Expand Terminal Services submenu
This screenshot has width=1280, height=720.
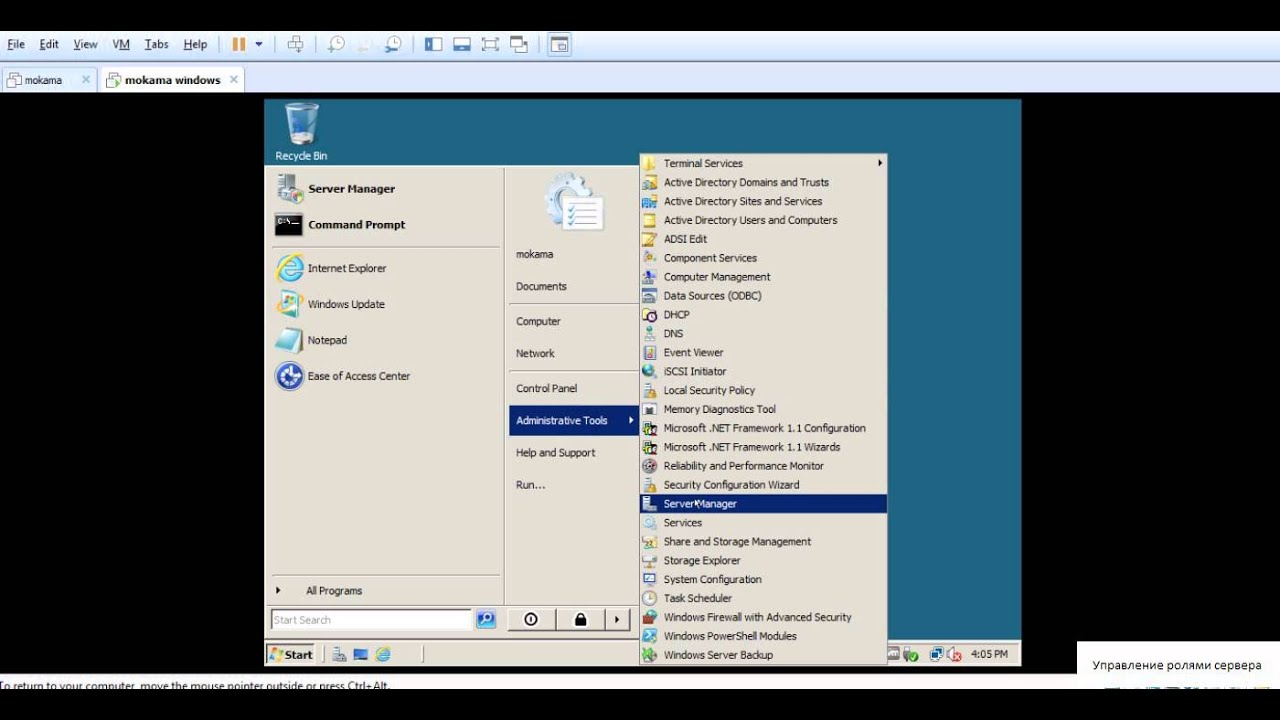tap(763, 163)
